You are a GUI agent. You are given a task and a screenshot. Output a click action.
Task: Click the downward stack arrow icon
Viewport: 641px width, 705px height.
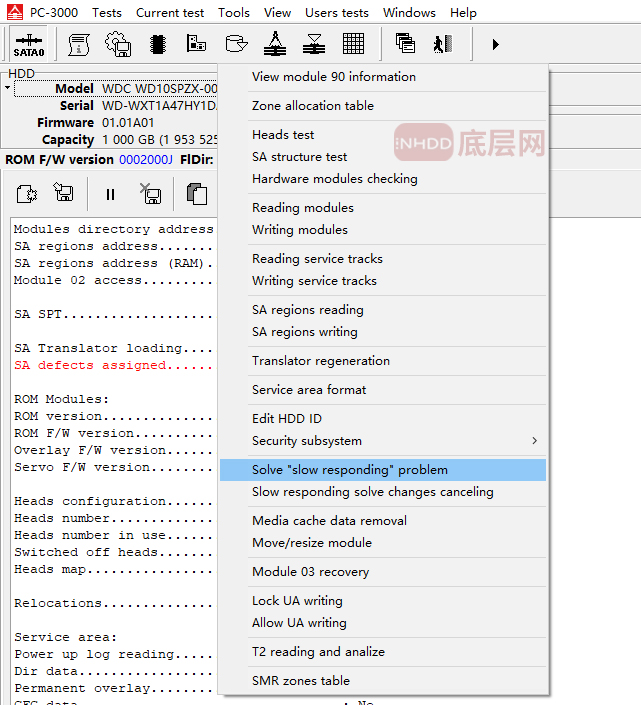(x=314, y=44)
